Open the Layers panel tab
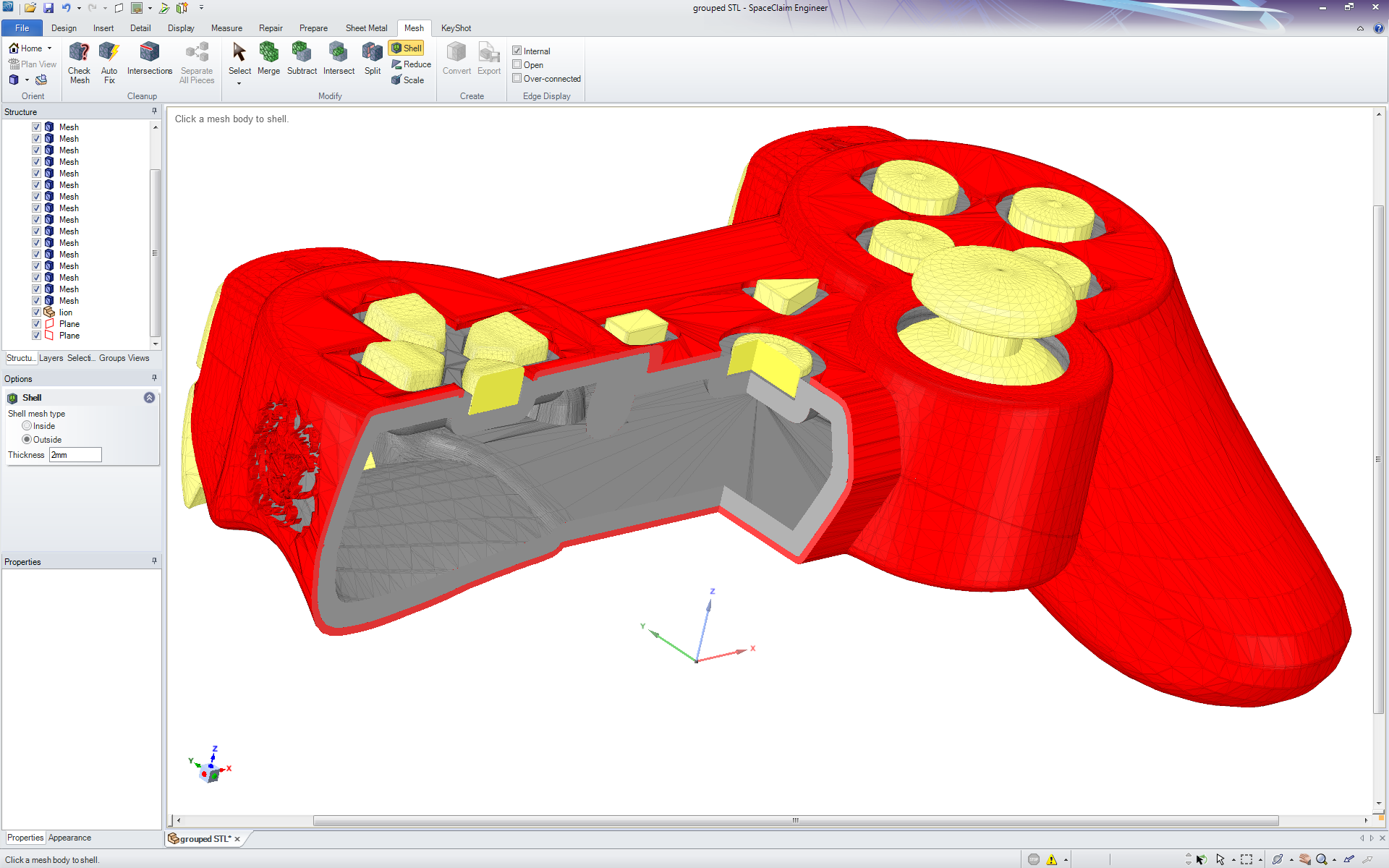The width and height of the screenshot is (1389, 868). (51, 358)
